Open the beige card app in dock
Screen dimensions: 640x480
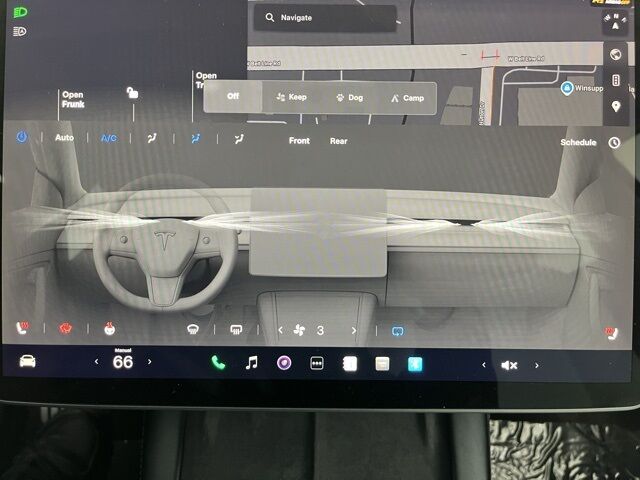382,364
